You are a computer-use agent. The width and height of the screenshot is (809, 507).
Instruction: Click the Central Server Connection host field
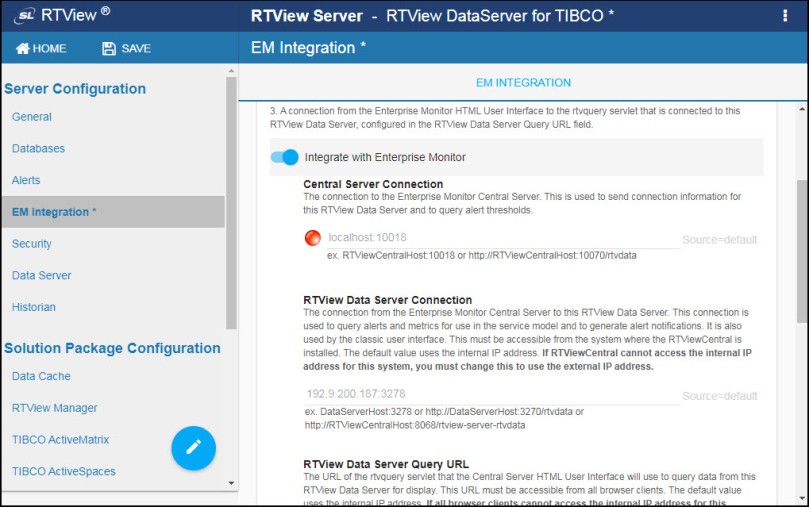(x=500, y=238)
